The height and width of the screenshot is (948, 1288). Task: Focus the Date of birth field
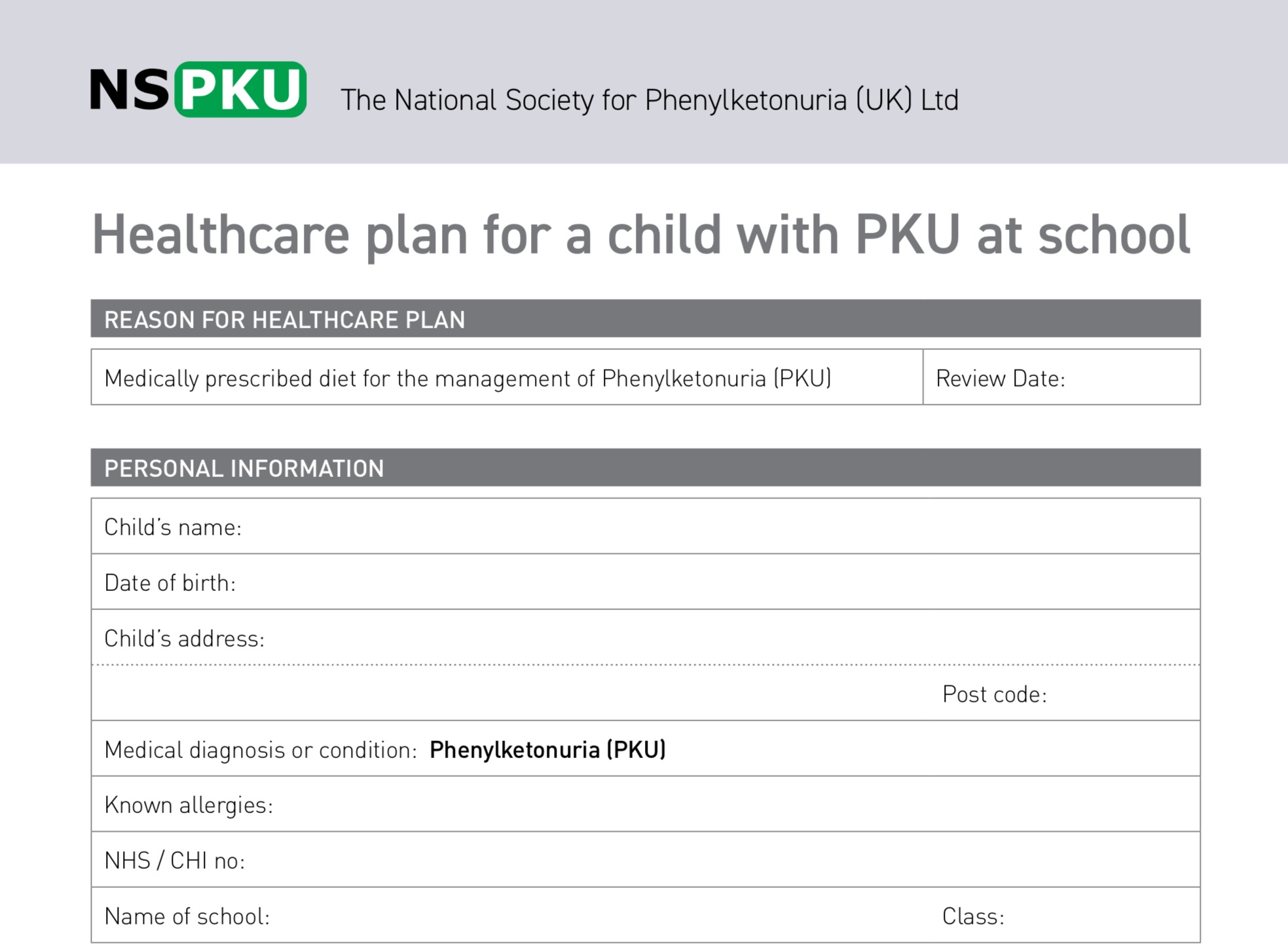655,582
